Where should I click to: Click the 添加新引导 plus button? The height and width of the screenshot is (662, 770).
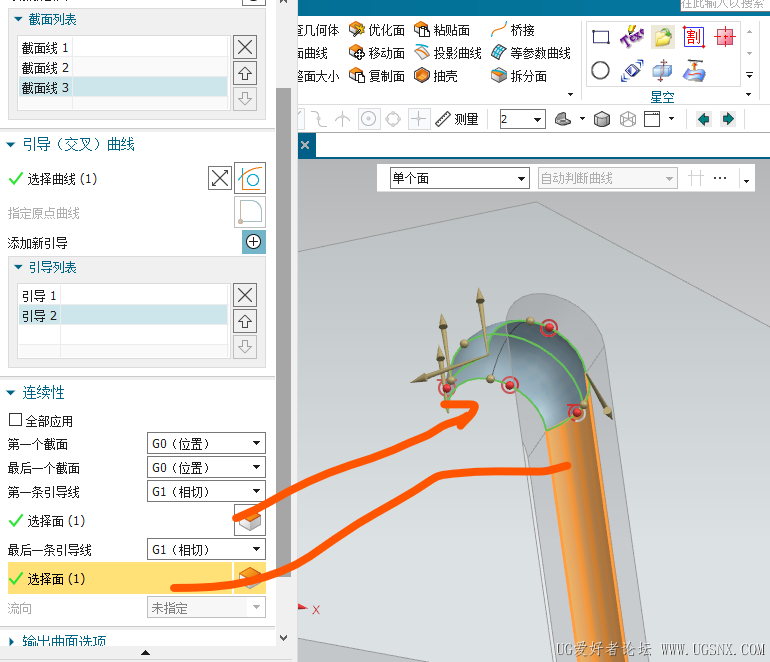(x=253, y=242)
